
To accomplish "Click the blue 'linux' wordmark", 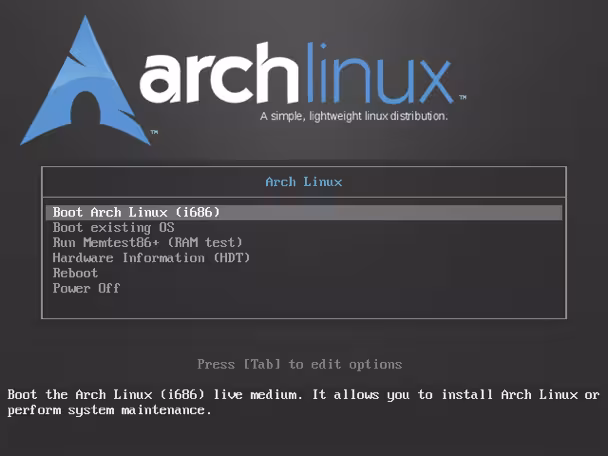I will [x=379, y=73].
